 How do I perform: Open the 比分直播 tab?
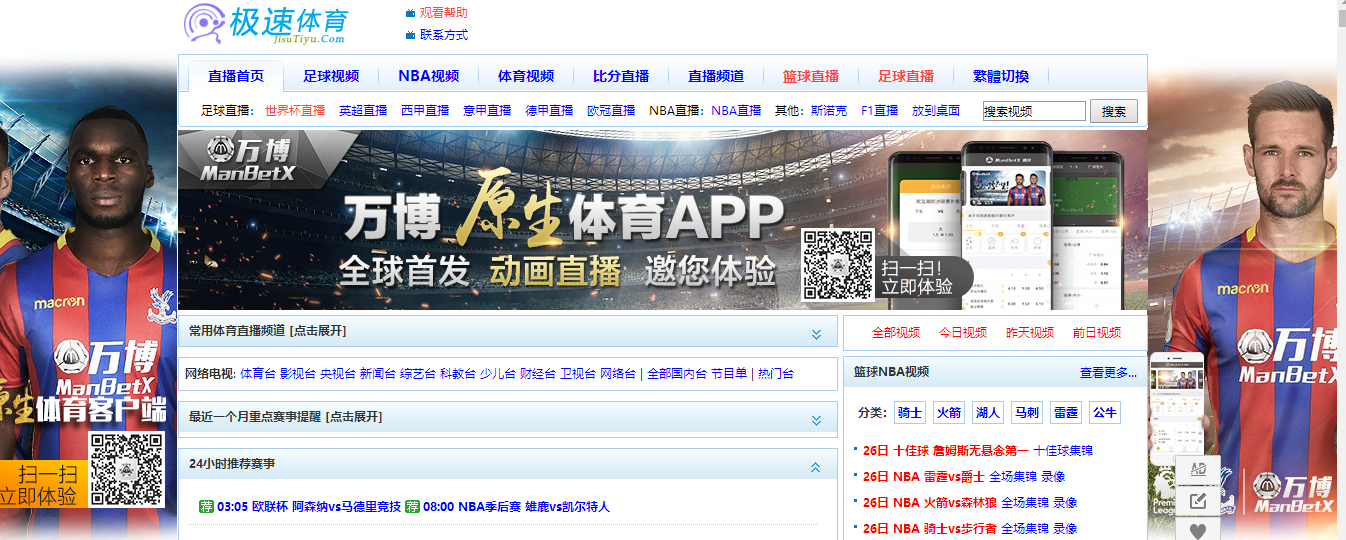[621, 76]
